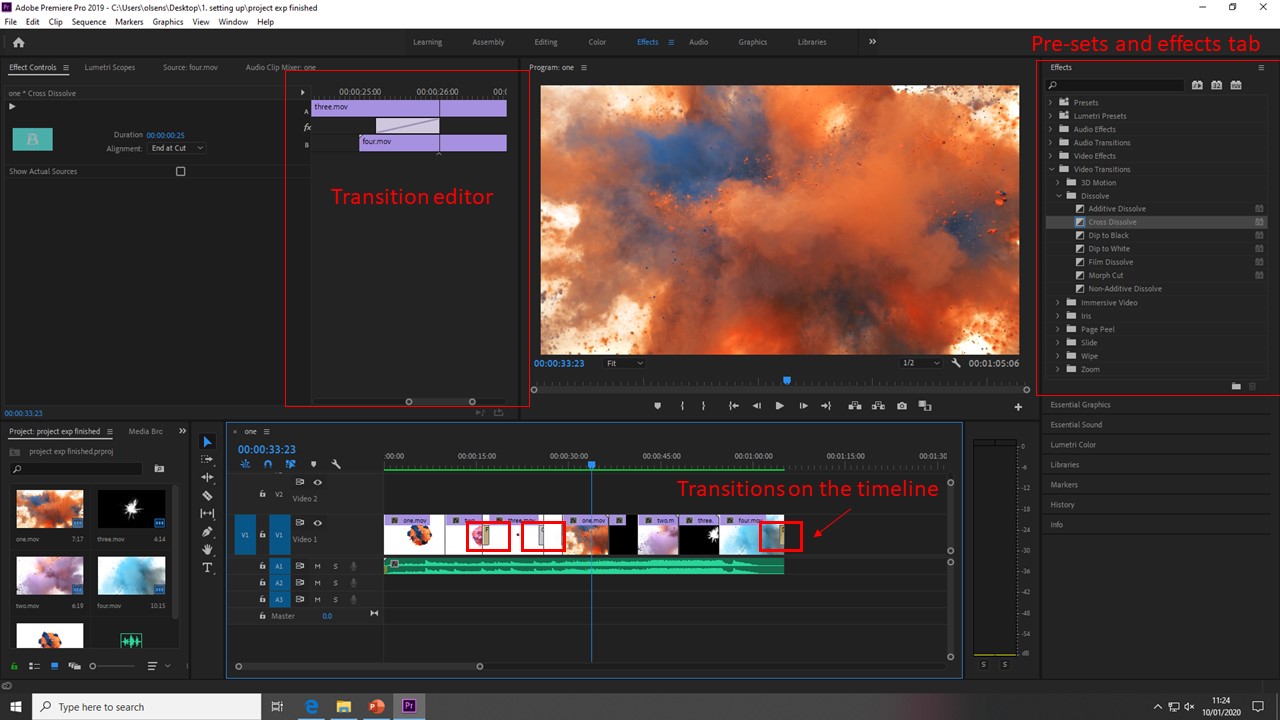Toggle Show Actual Sources checkbox
This screenshot has width=1280, height=720.
click(180, 171)
